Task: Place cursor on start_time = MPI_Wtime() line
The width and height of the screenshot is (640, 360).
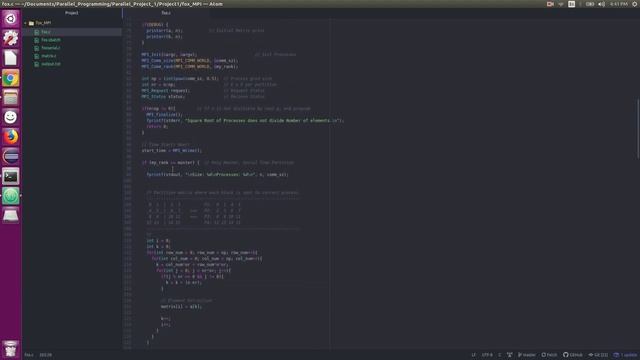Action: (x=172, y=151)
